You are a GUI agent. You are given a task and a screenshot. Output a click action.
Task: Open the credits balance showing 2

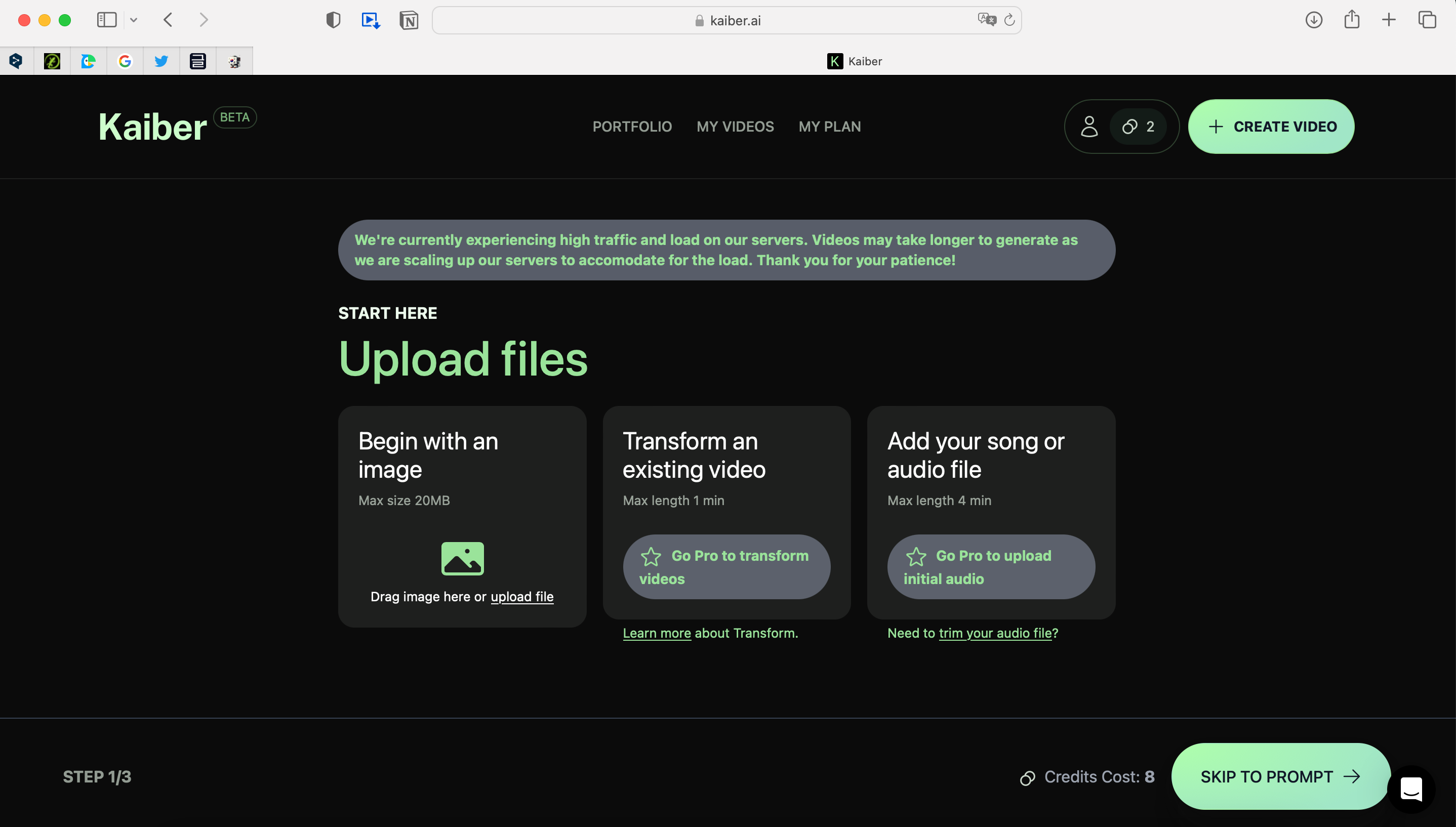(1139, 126)
